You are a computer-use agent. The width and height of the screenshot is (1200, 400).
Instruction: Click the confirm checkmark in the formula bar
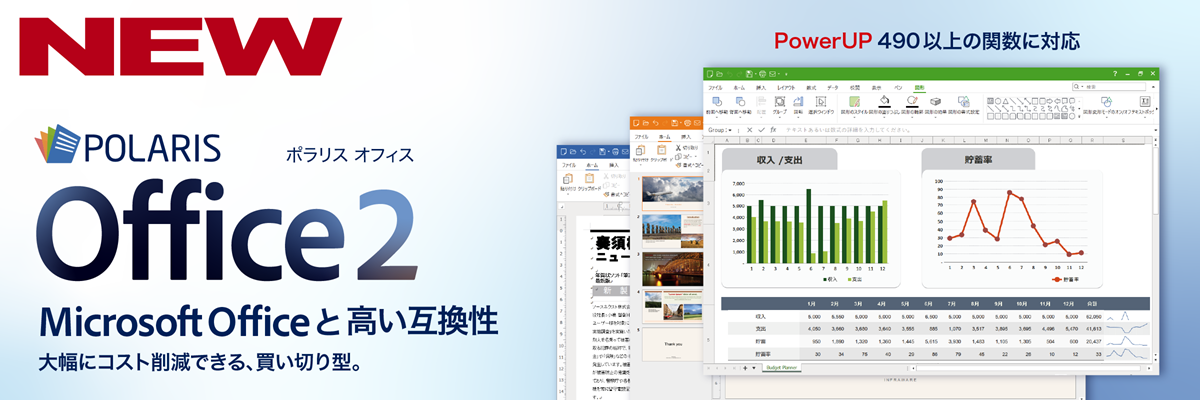click(x=761, y=130)
